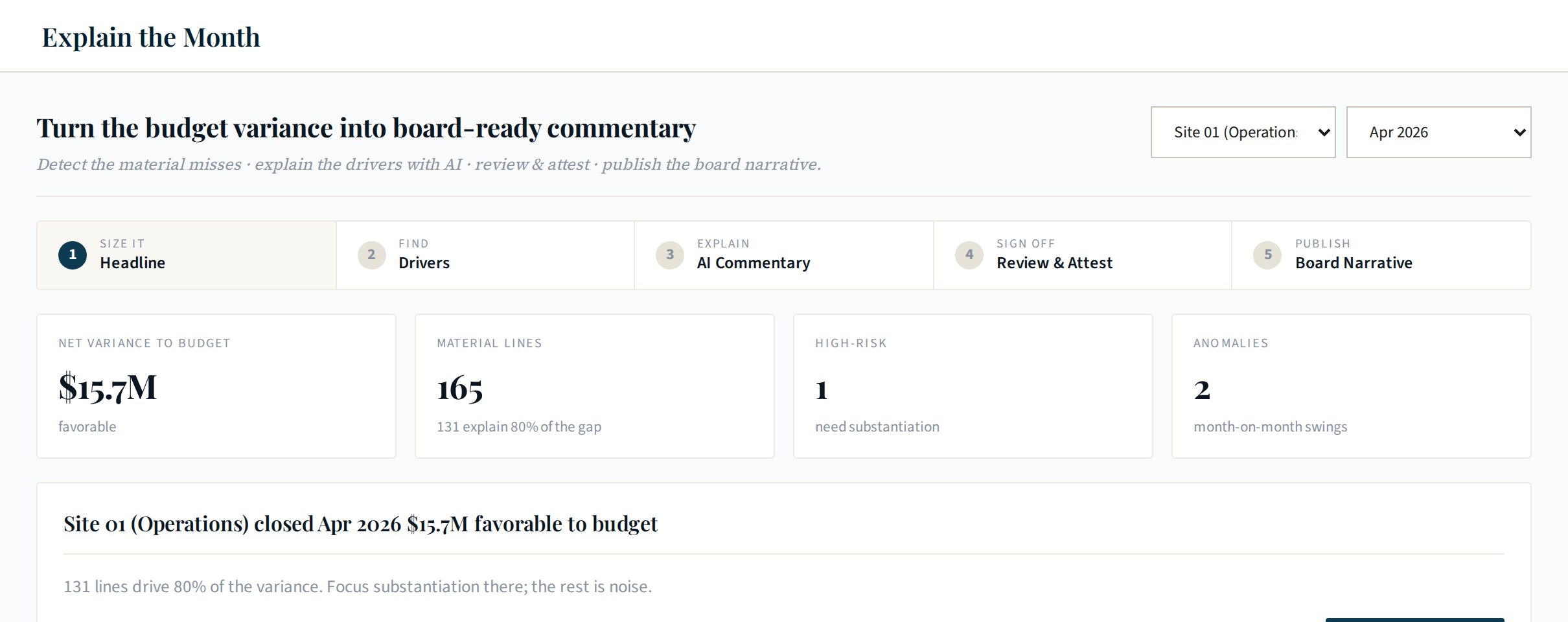The image size is (1568, 622).
Task: Click the step 1 number badge
Action: (x=73, y=255)
